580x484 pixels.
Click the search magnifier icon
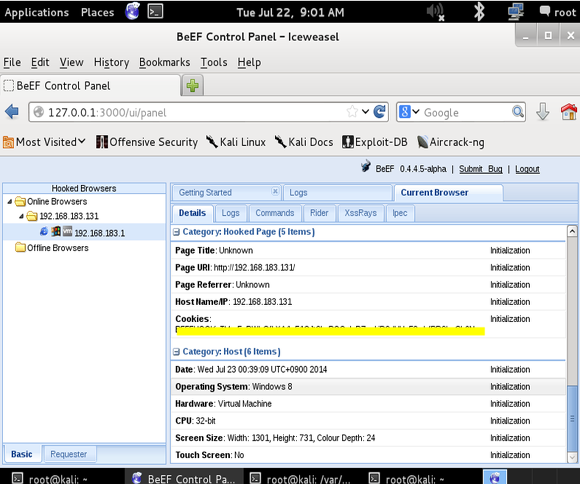point(517,111)
